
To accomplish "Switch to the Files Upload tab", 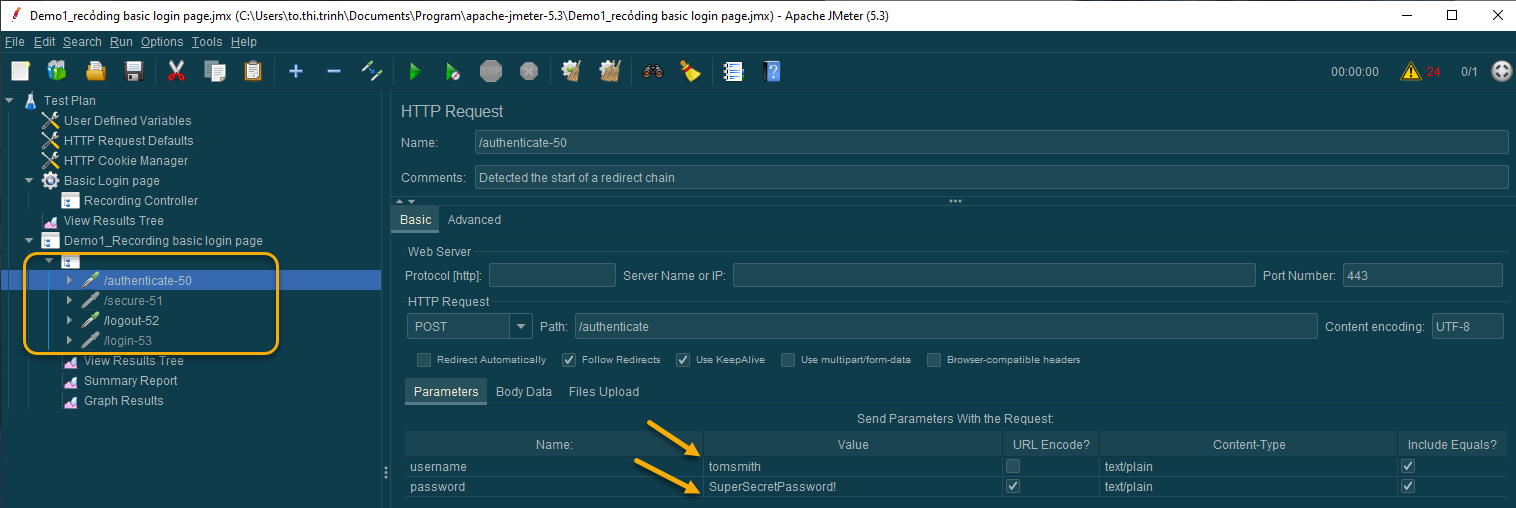I will [604, 392].
